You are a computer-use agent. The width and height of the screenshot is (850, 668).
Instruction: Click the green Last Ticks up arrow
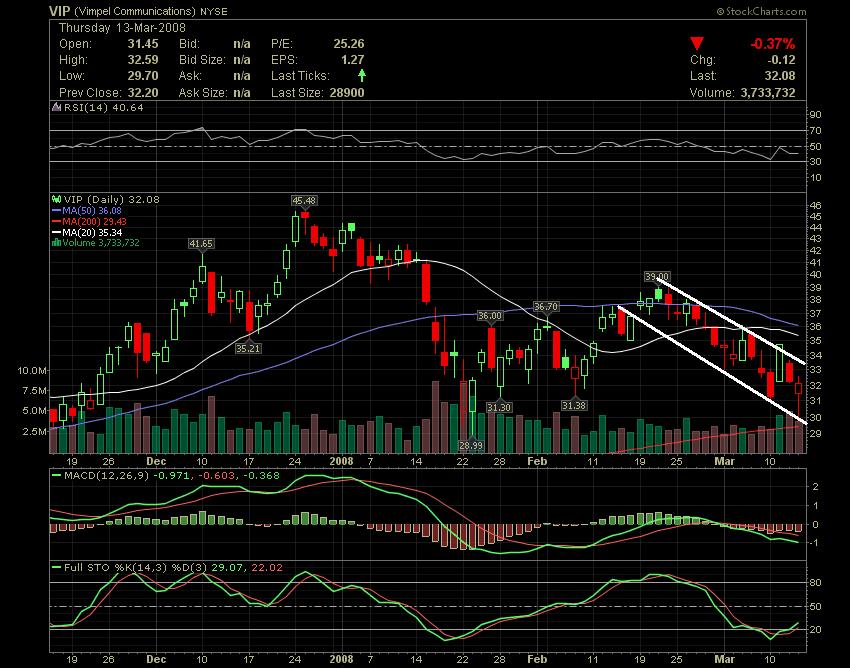click(362, 76)
